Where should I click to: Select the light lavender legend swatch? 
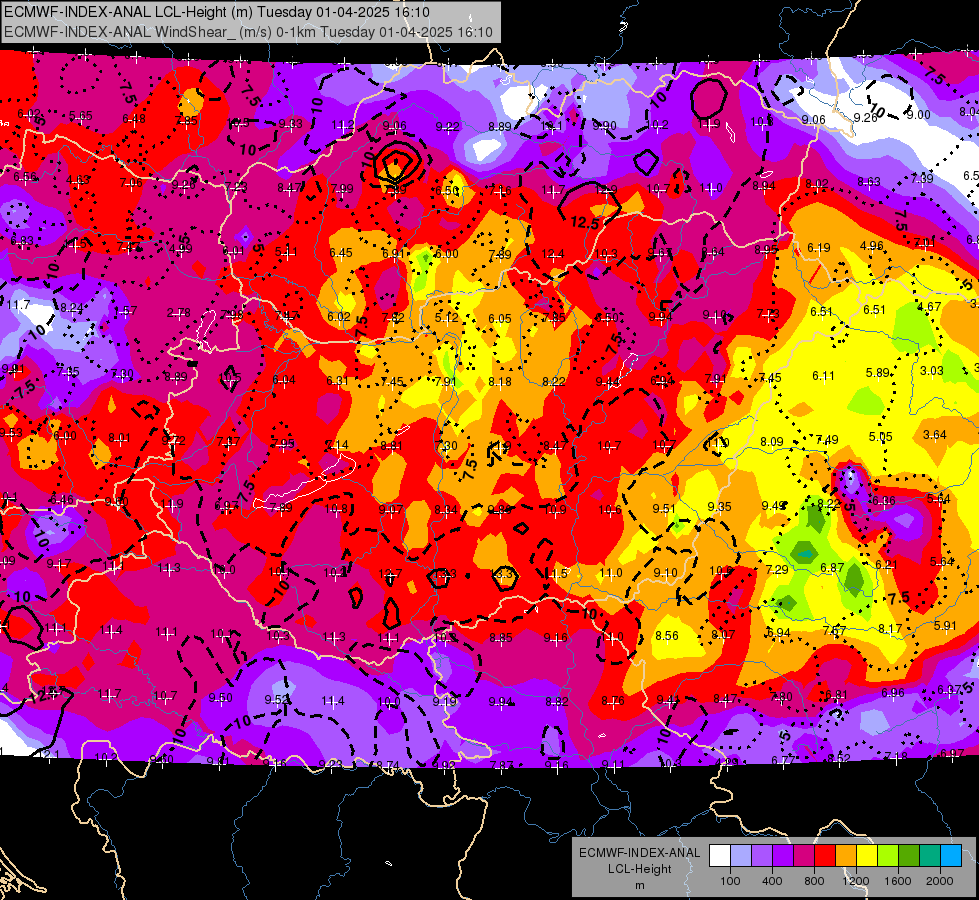[x=741, y=856]
